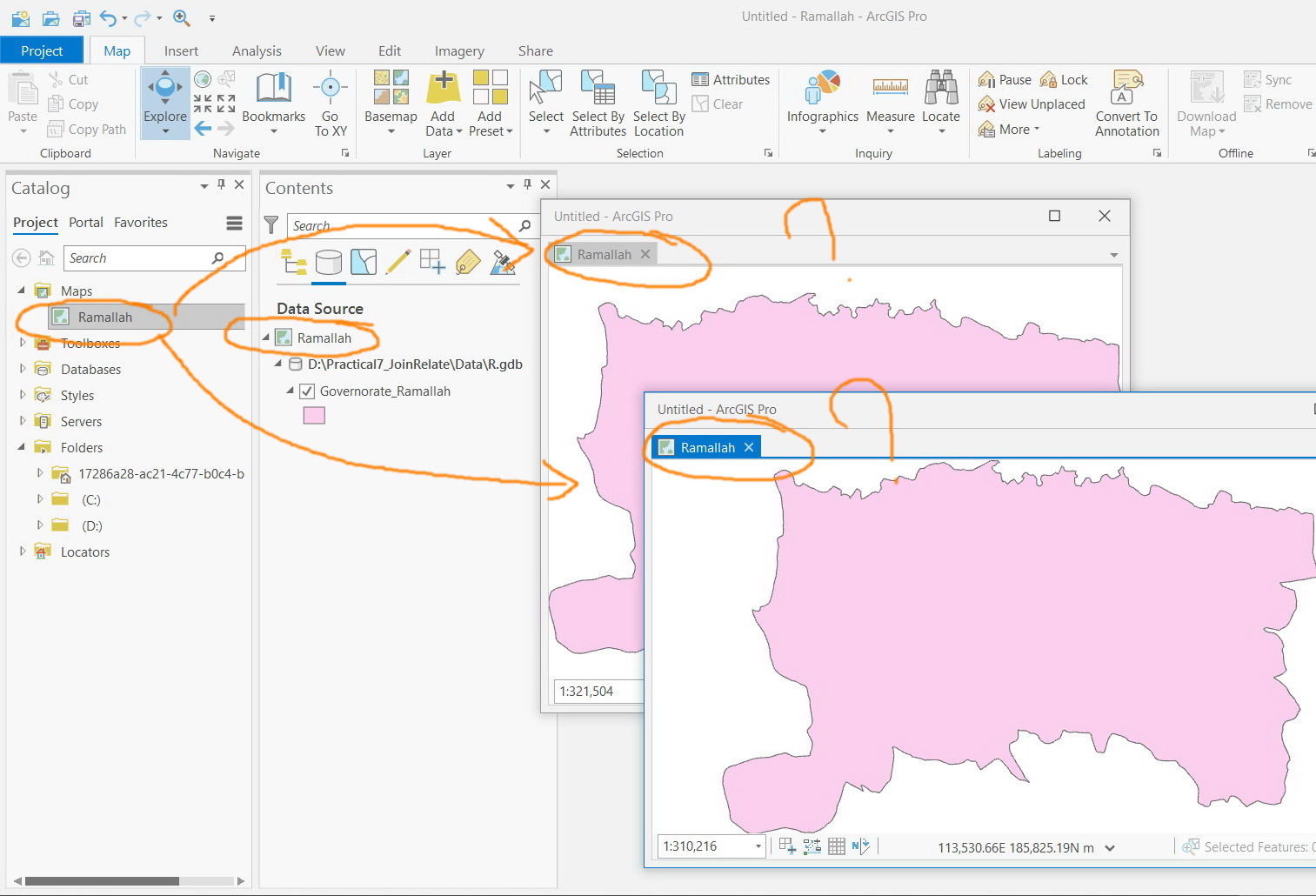Toggle Lock labels
The width and height of the screenshot is (1316, 896).
[x=1064, y=80]
